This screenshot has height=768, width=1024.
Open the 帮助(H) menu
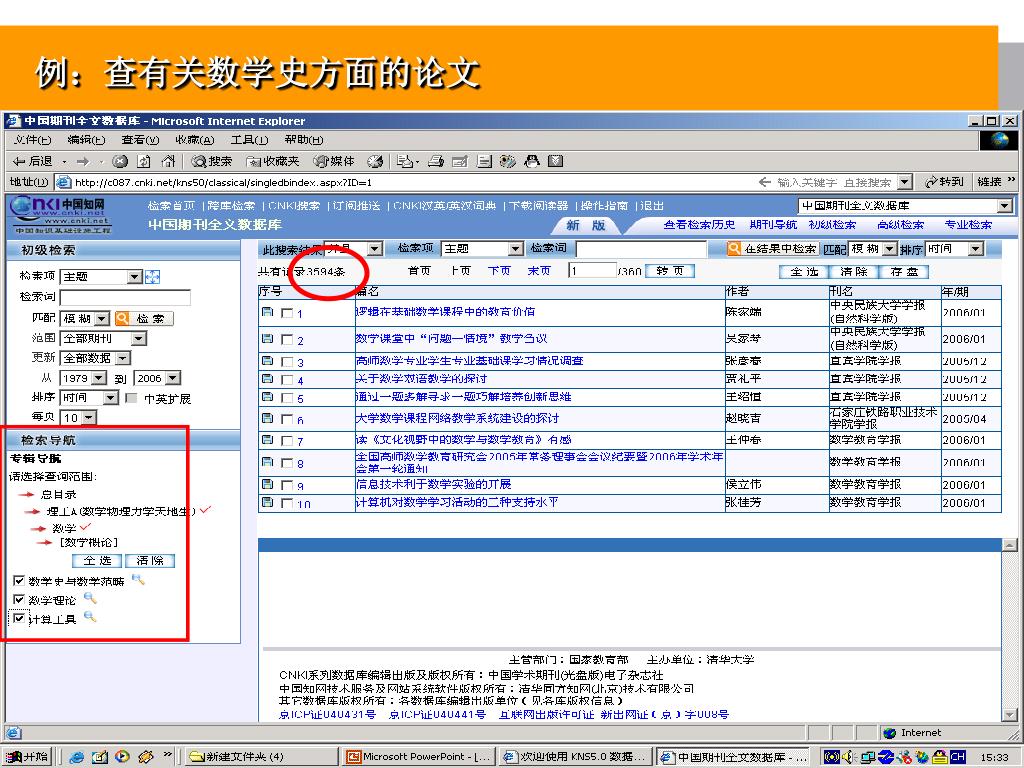tap(304, 140)
